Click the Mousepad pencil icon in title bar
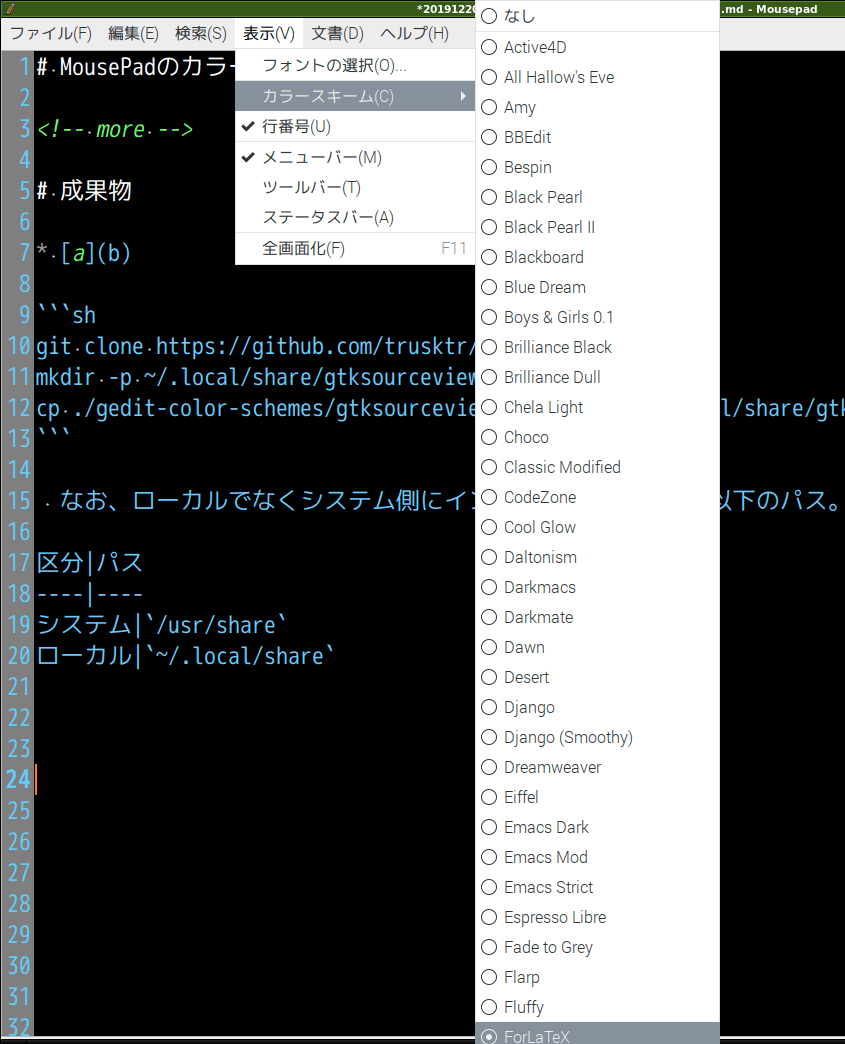This screenshot has width=845, height=1044. click(10, 9)
